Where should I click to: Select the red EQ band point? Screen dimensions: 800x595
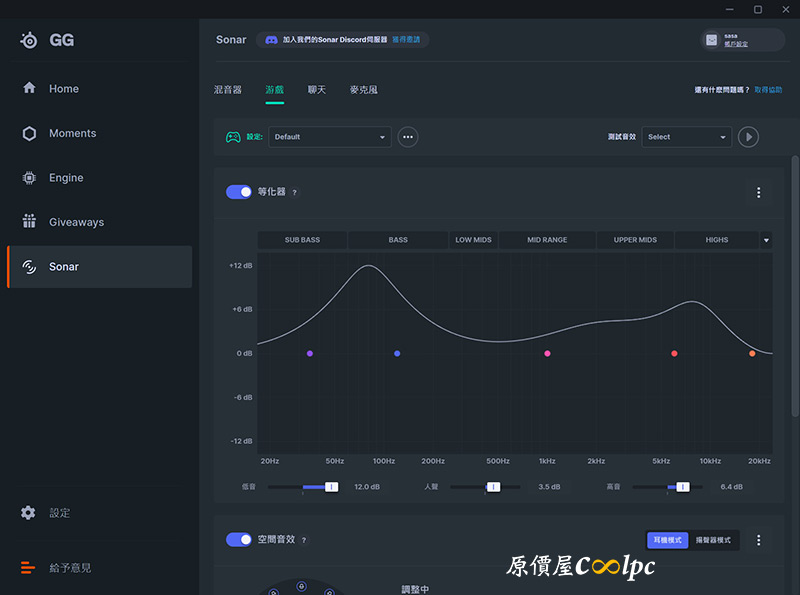(674, 353)
